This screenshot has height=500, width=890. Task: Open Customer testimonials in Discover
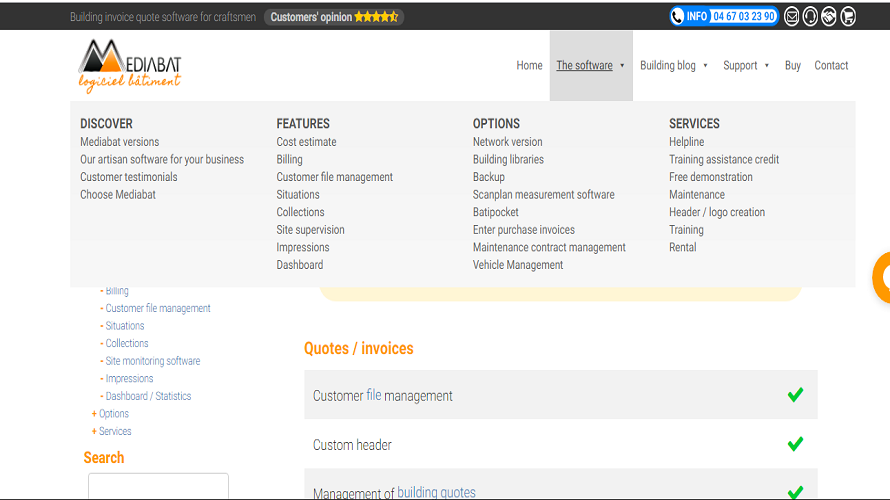coord(128,177)
